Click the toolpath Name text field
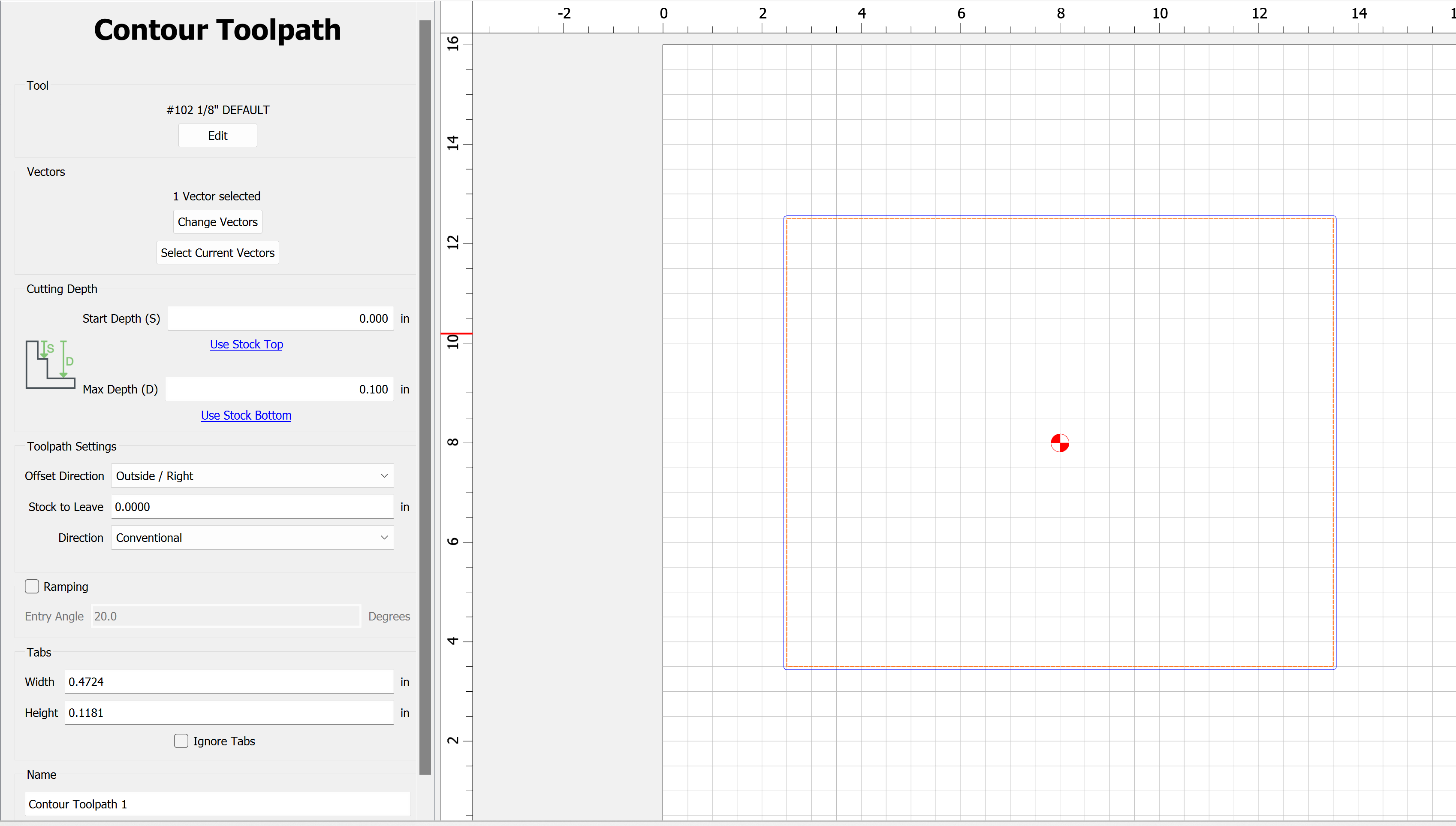 tap(218, 803)
